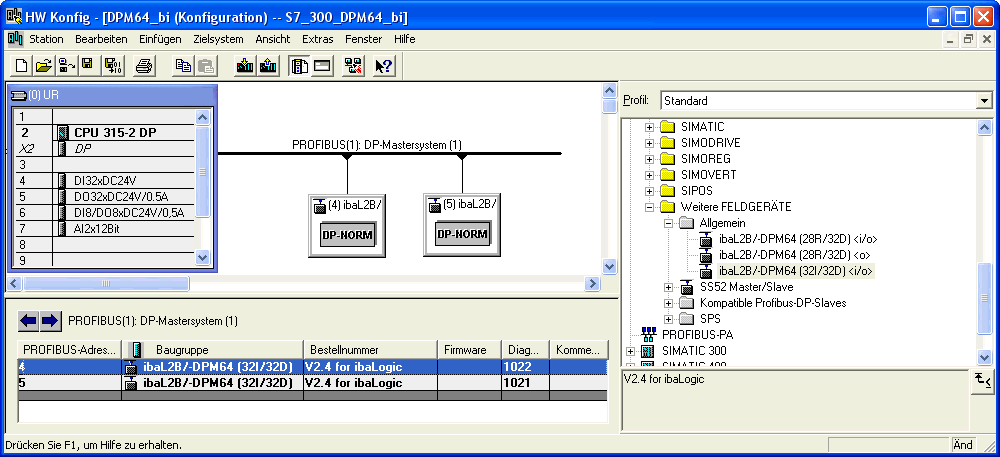Expand the SS52 Master/Slave node
Viewport: 1000px width, 457px height.
tap(668, 287)
